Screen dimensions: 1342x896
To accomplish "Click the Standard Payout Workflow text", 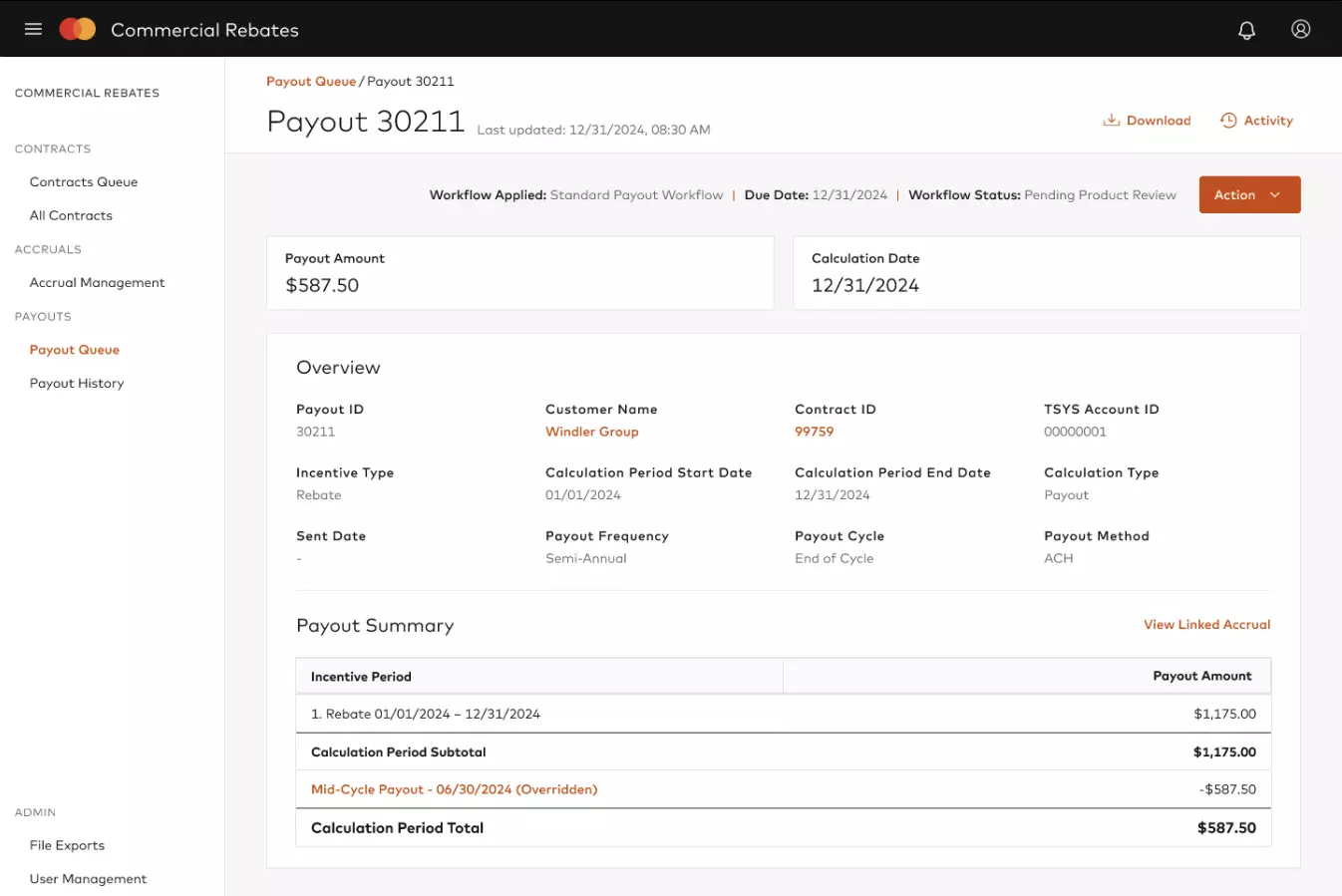I will point(636,195).
